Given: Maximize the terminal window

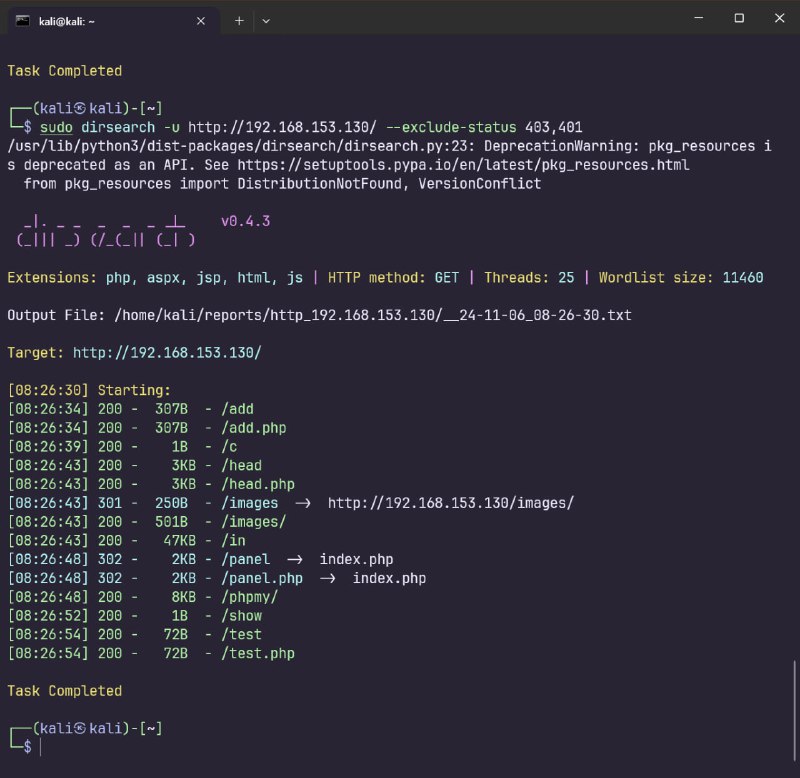Looking at the screenshot, I should click(x=739, y=18).
